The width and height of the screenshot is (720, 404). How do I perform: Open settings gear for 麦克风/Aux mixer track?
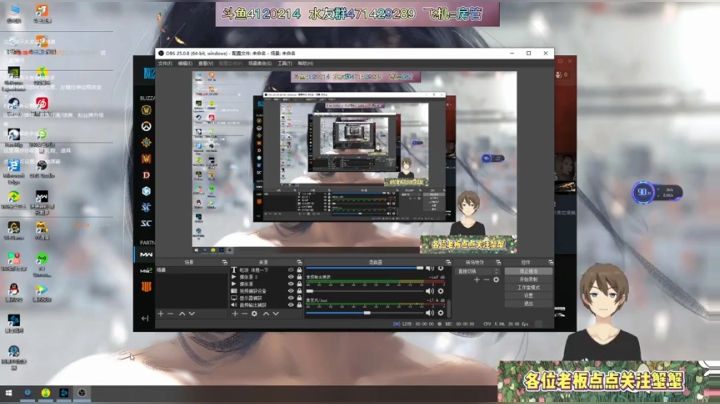441,313
